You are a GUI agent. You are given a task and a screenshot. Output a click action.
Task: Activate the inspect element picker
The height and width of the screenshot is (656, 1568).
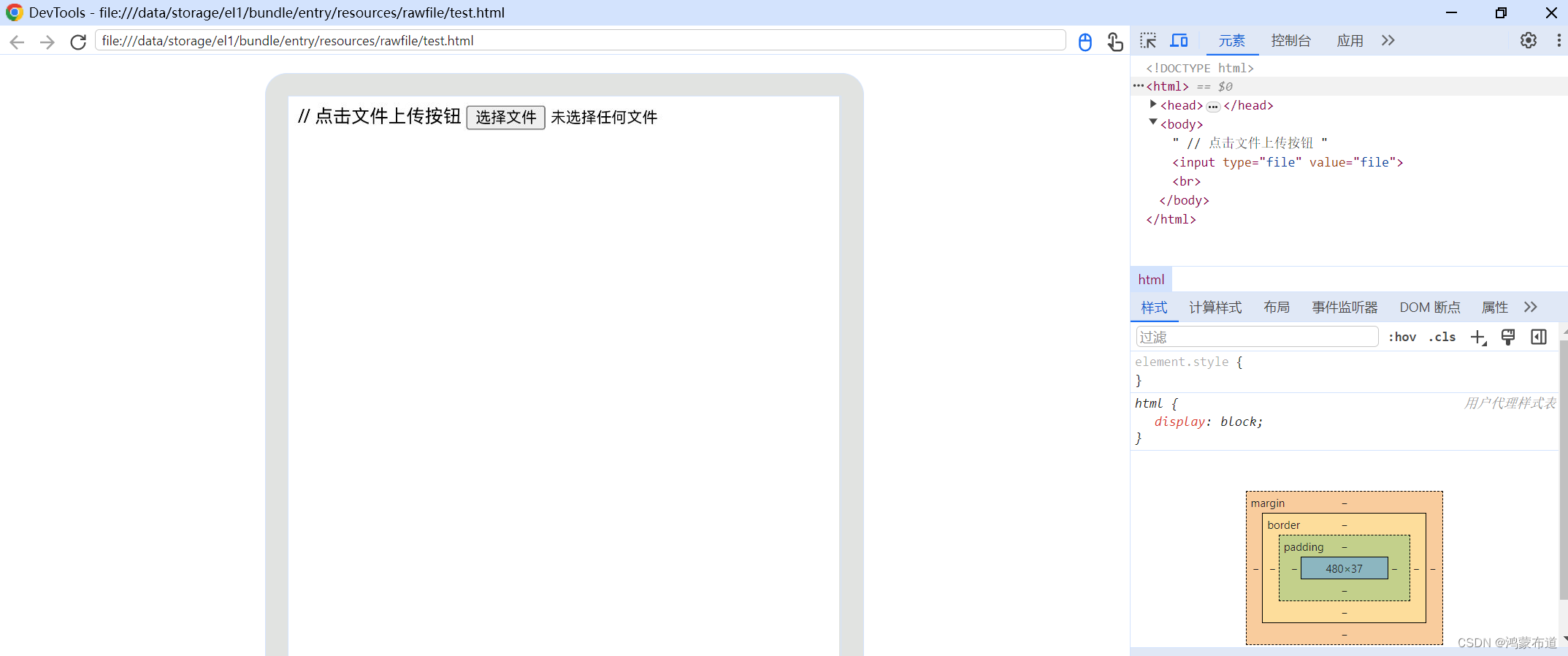coord(1148,41)
